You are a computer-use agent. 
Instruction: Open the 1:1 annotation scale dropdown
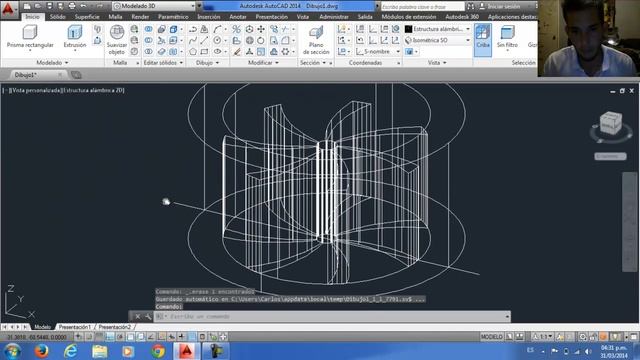click(542, 337)
